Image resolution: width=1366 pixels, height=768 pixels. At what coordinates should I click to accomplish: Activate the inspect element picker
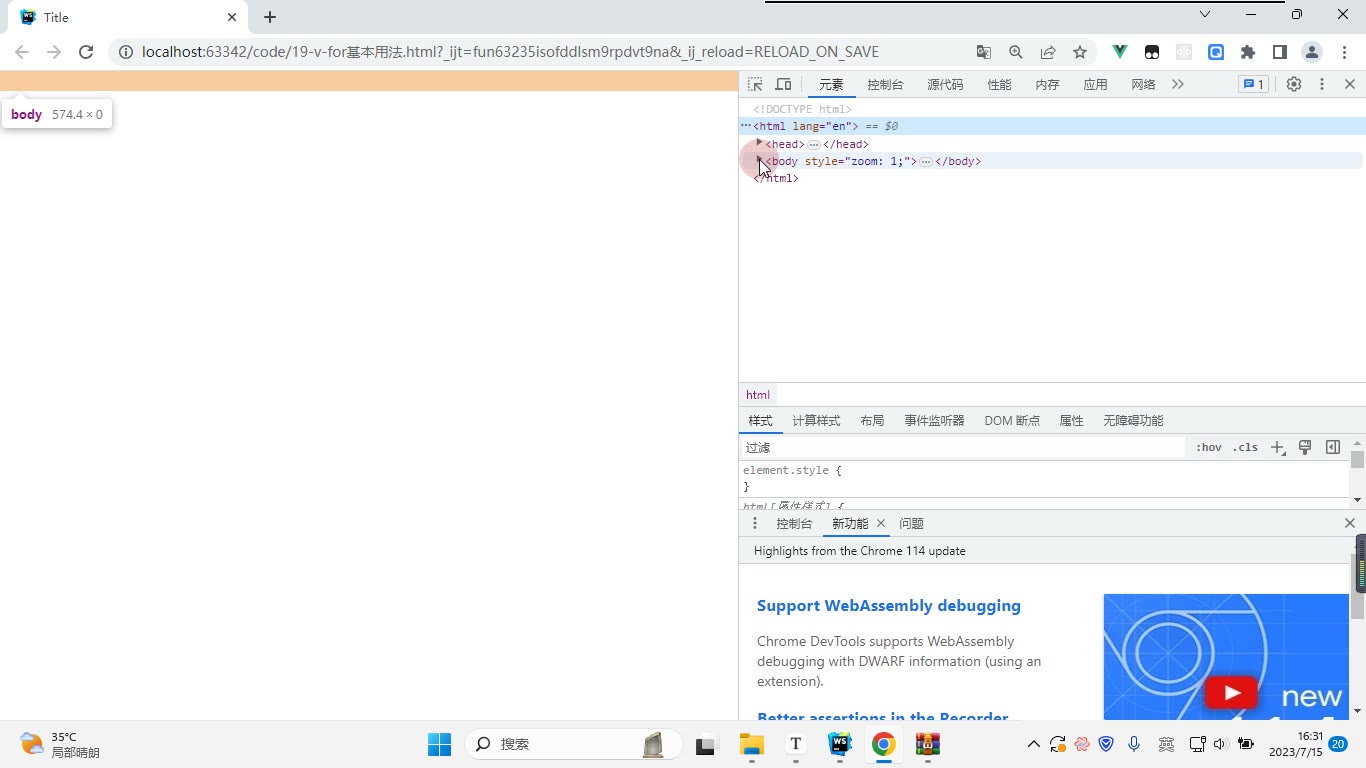point(755,85)
